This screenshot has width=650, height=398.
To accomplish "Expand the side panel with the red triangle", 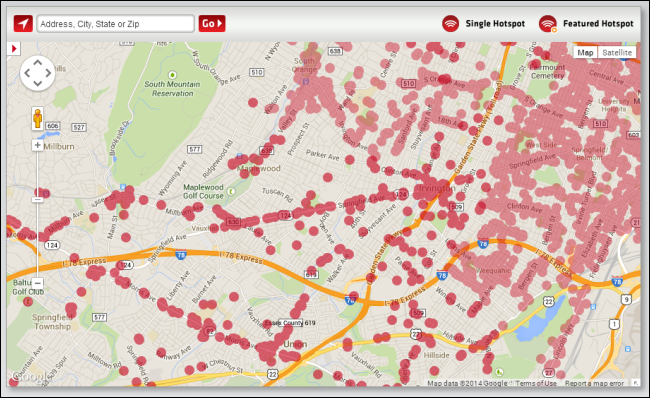I will [x=14, y=49].
